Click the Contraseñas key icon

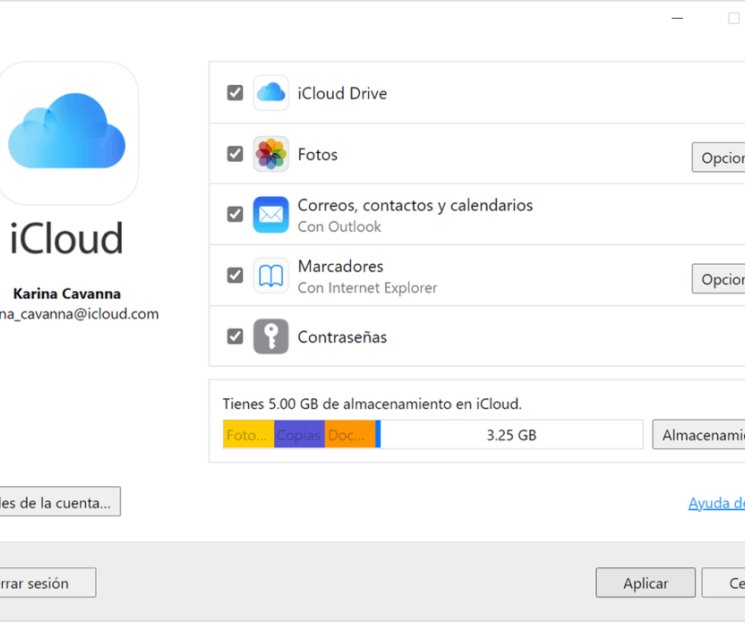271,336
